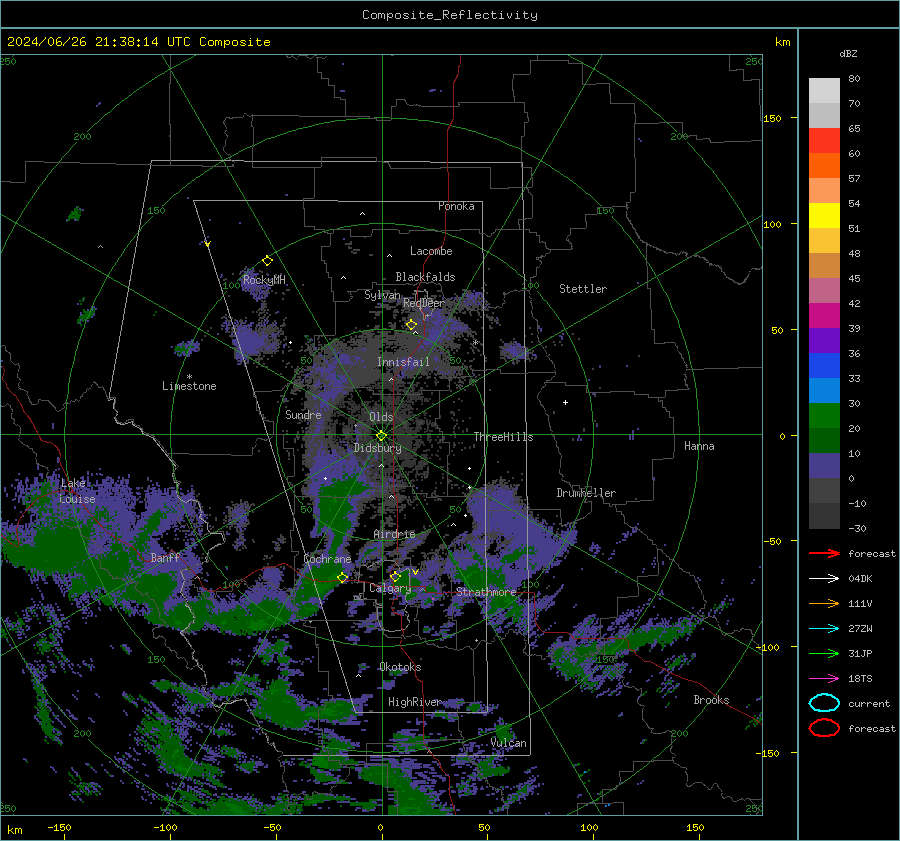Click the Okotoks town label
This screenshot has width=900, height=841.
pyautogui.click(x=400, y=667)
